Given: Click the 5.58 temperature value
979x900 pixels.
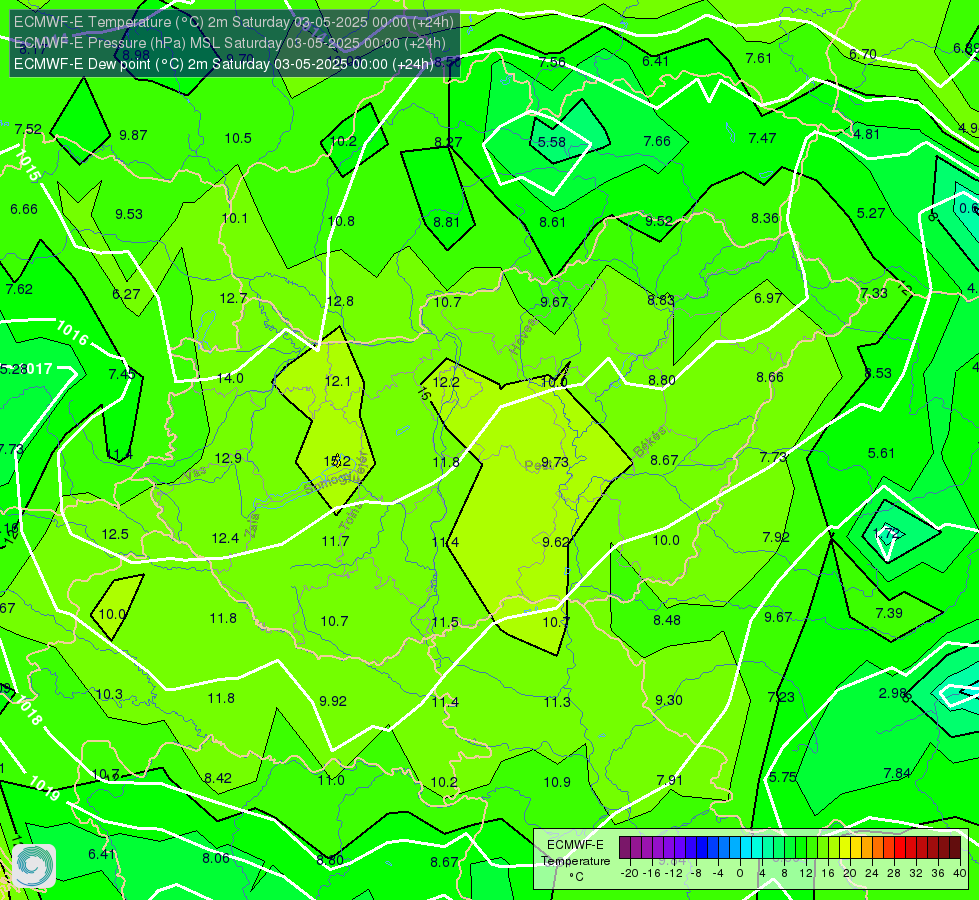Looking at the screenshot, I should (x=551, y=142).
